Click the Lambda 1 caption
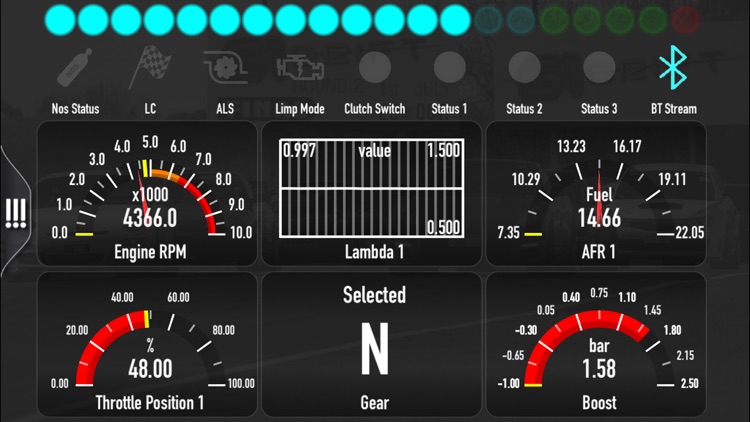The image size is (750, 422). click(x=375, y=252)
